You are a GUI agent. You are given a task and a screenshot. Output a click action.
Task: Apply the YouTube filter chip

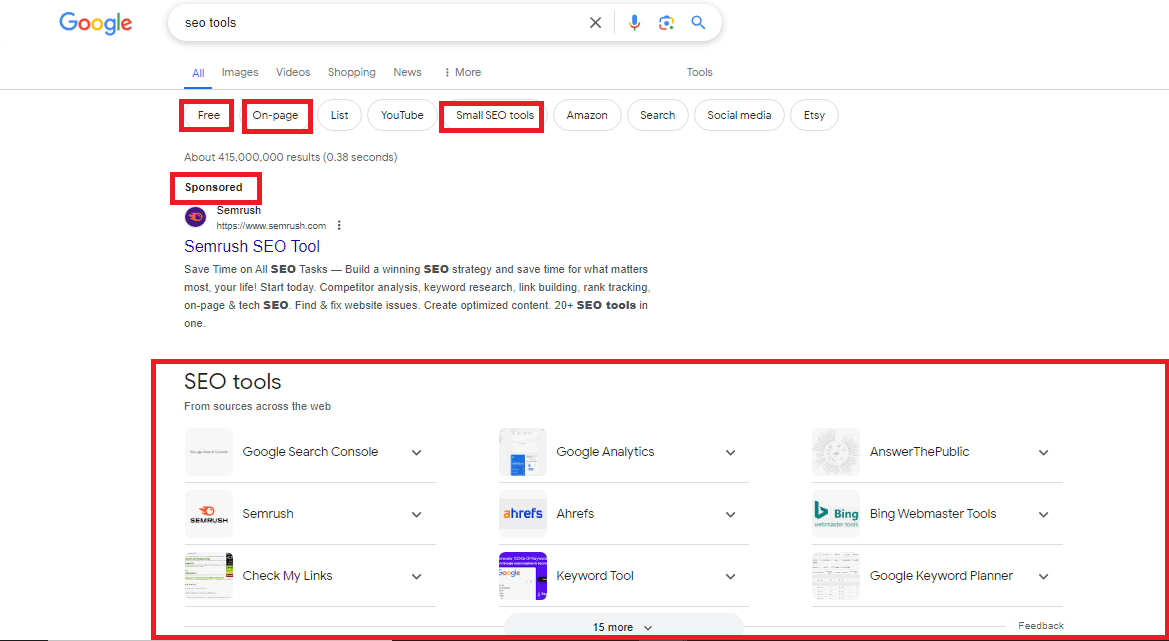[402, 116]
